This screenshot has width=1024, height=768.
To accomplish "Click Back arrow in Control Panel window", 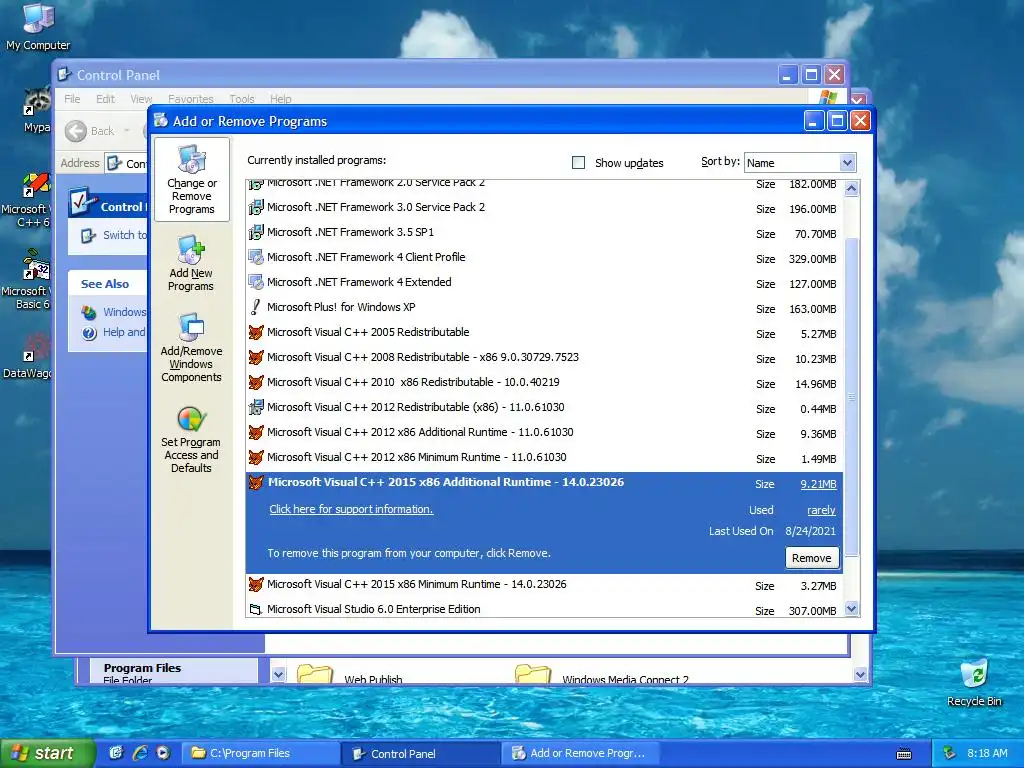I will pyautogui.click(x=76, y=131).
